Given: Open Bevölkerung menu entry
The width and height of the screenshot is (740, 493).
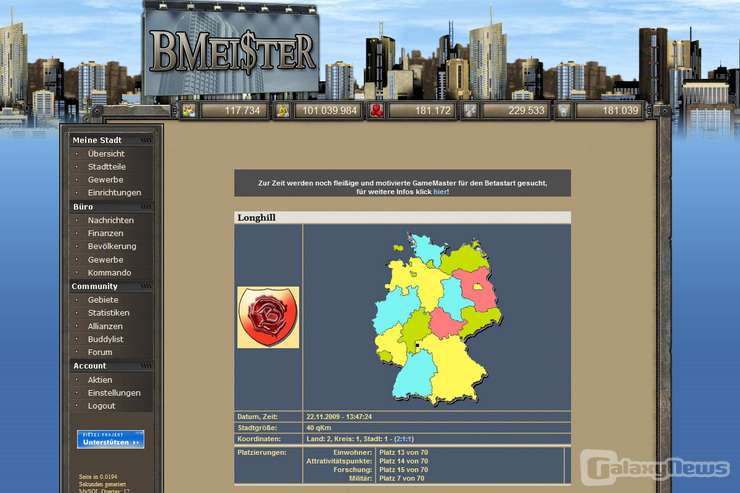Looking at the screenshot, I should pos(112,246).
